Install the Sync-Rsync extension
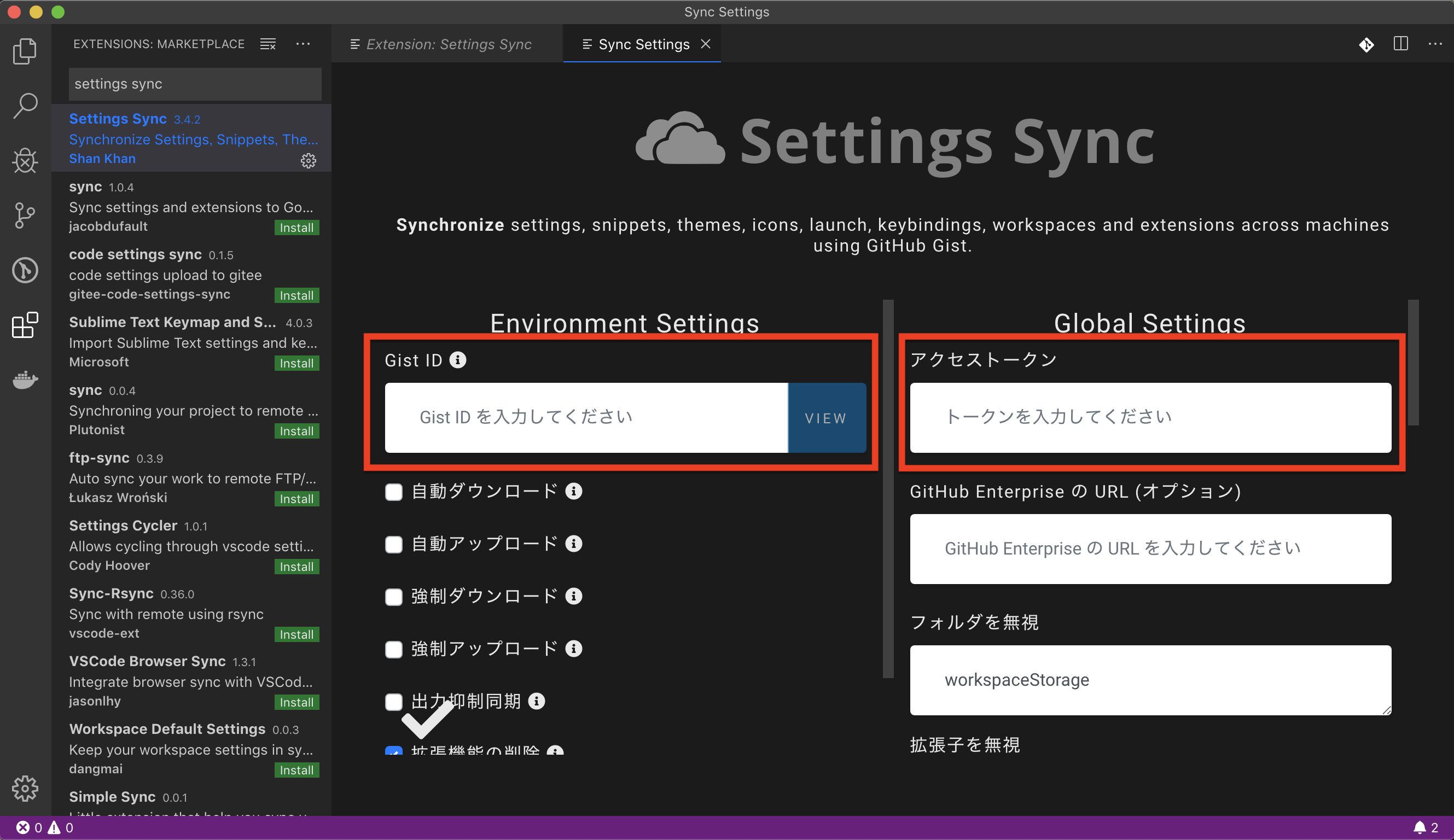1454x840 pixels. point(296,634)
